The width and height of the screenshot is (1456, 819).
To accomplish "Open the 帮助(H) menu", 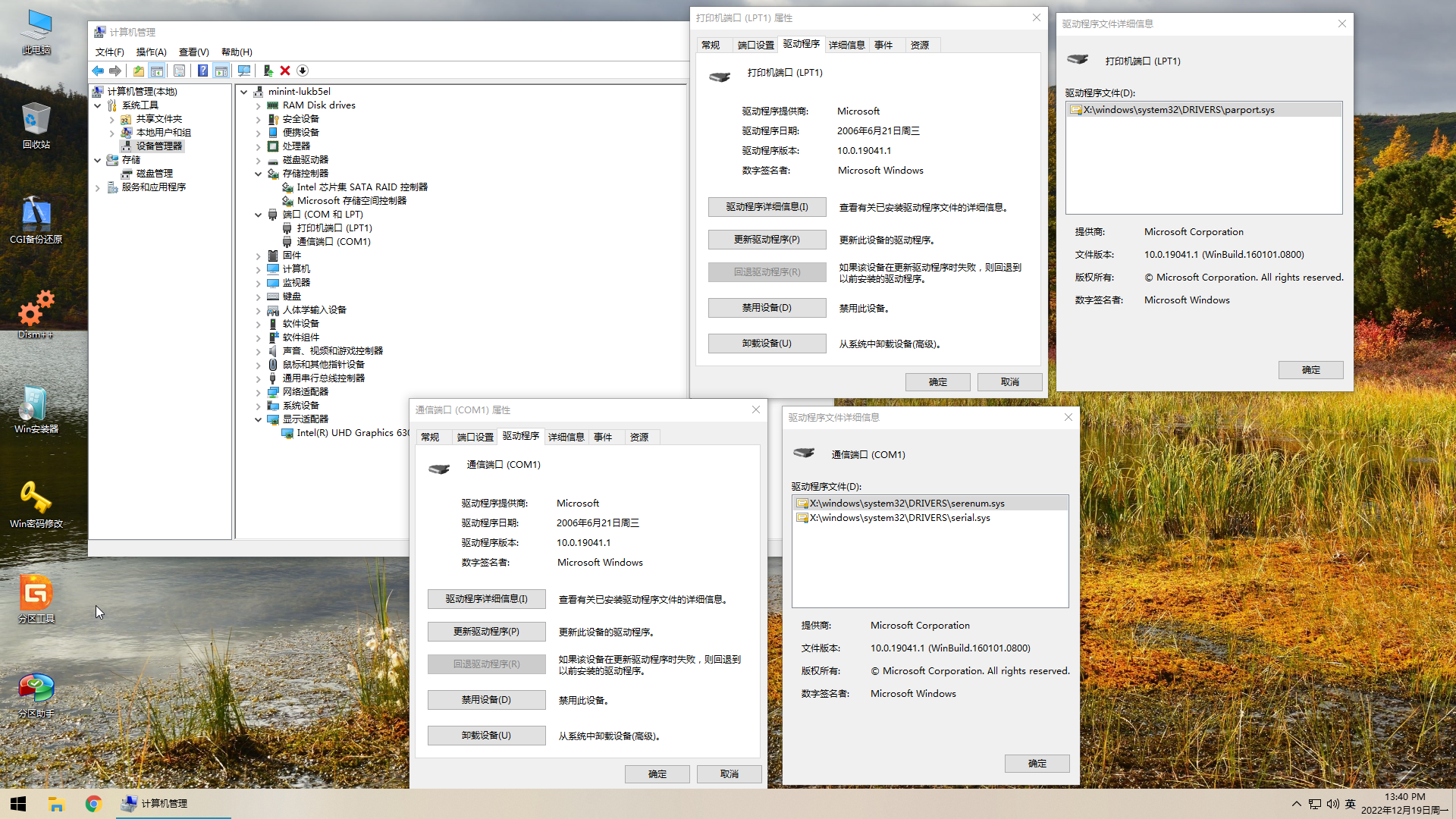I will [237, 52].
